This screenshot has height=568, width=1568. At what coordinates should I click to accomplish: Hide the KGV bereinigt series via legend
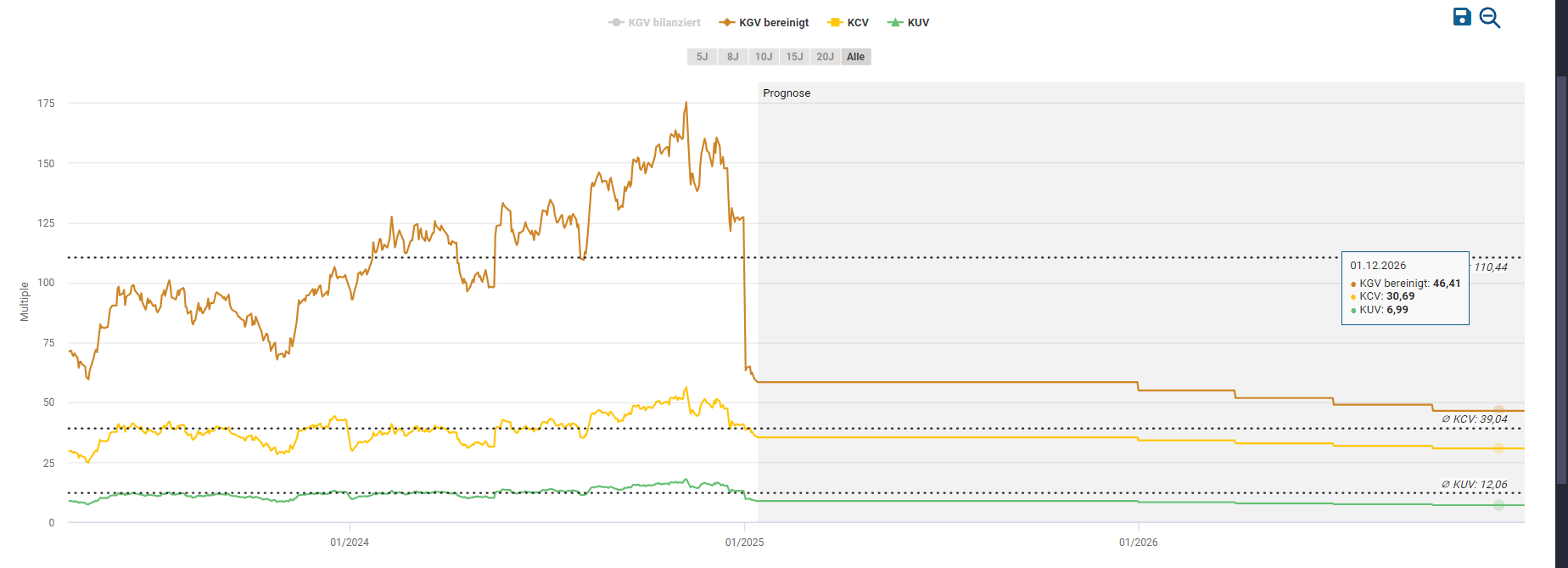click(764, 23)
